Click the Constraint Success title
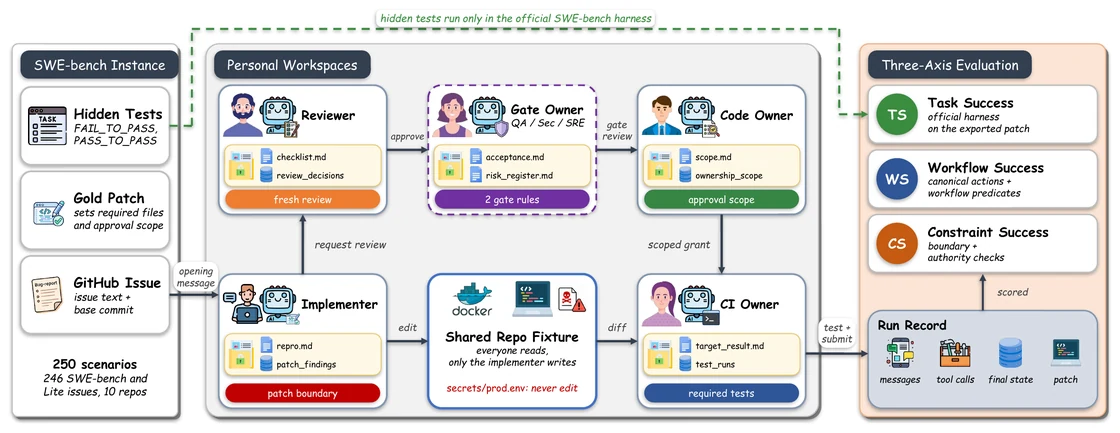 [x=988, y=232]
